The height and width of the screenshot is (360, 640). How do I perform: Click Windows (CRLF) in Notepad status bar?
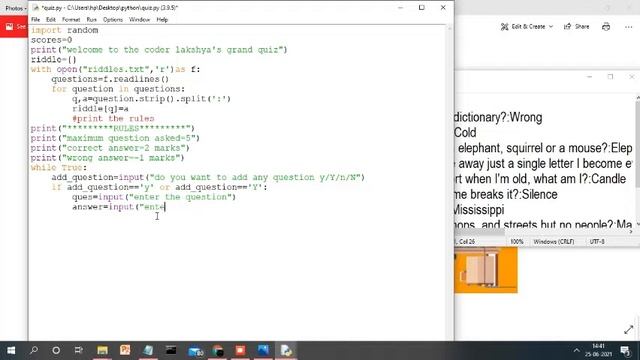553,242
